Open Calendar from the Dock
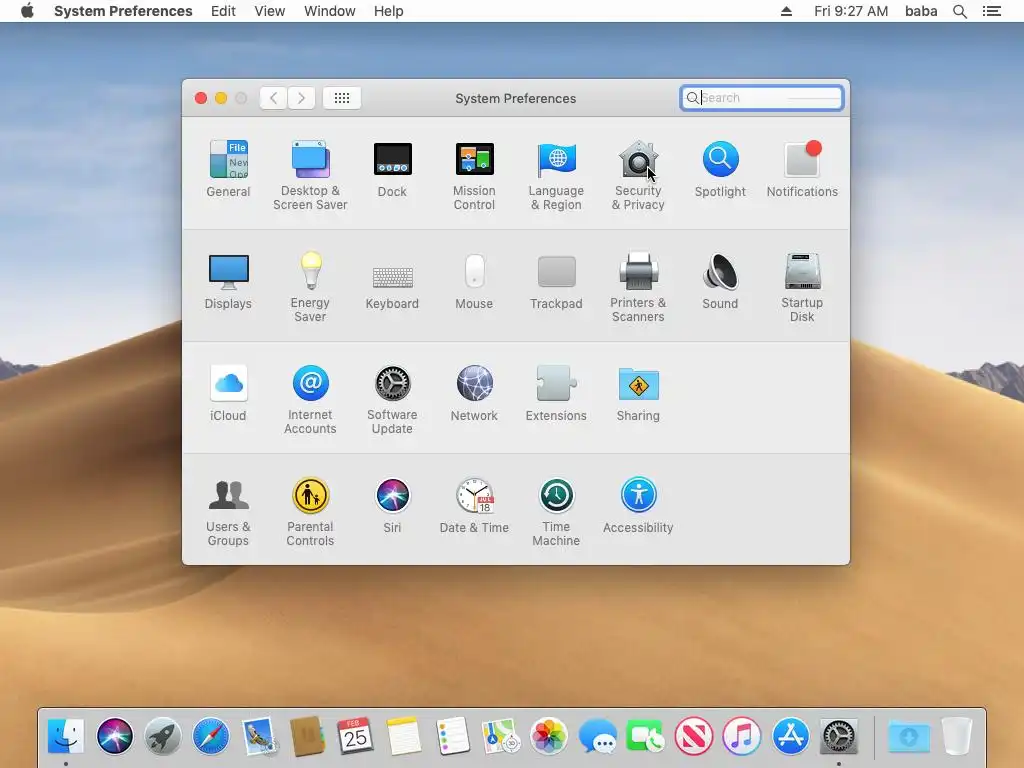The width and height of the screenshot is (1024, 768). 355,736
